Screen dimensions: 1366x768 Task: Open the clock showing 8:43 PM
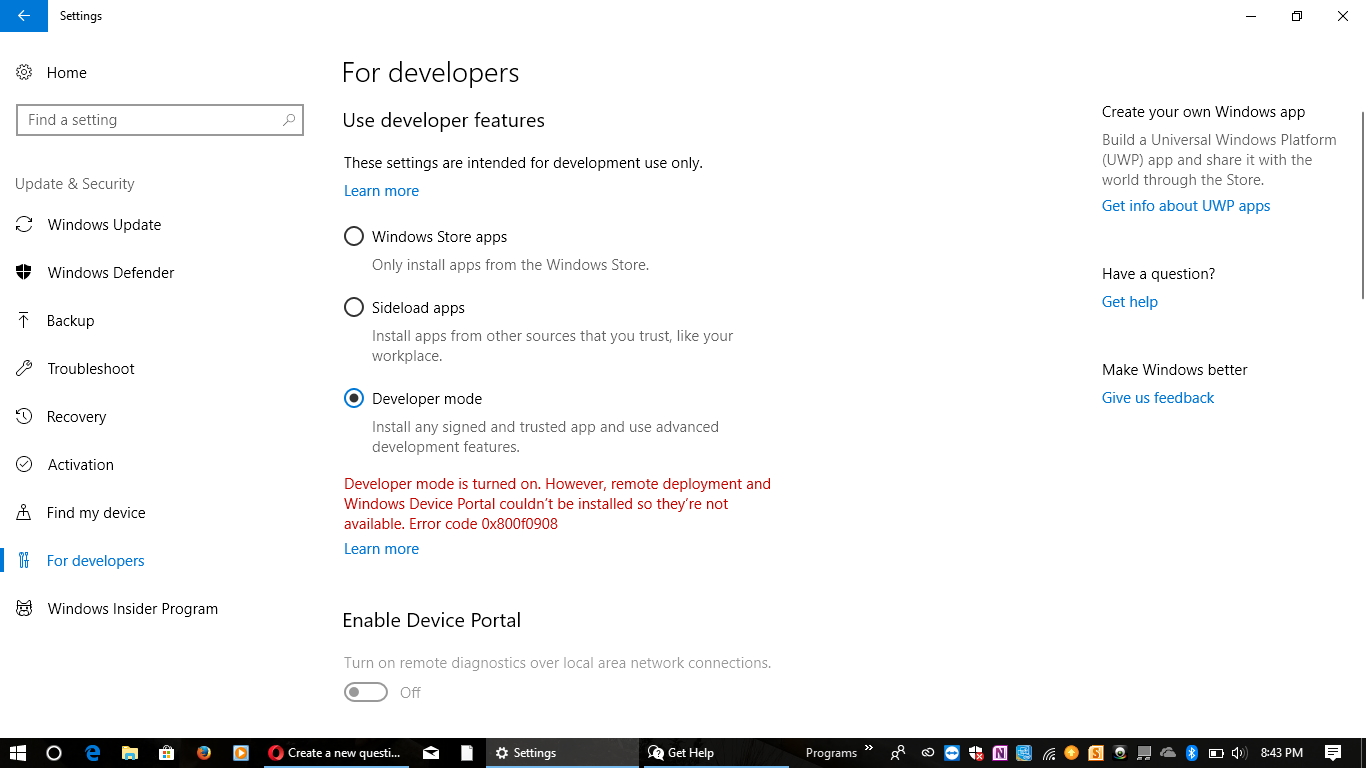pyautogui.click(x=1282, y=753)
